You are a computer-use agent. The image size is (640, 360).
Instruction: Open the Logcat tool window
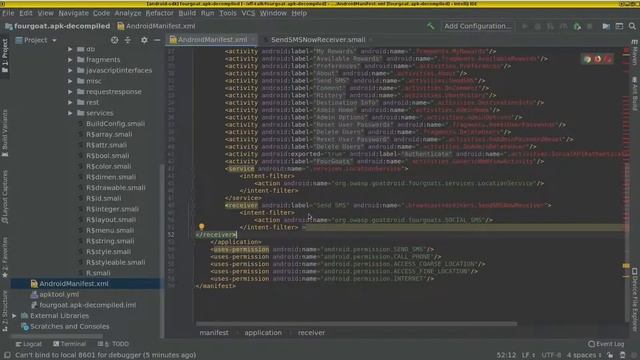(29, 344)
